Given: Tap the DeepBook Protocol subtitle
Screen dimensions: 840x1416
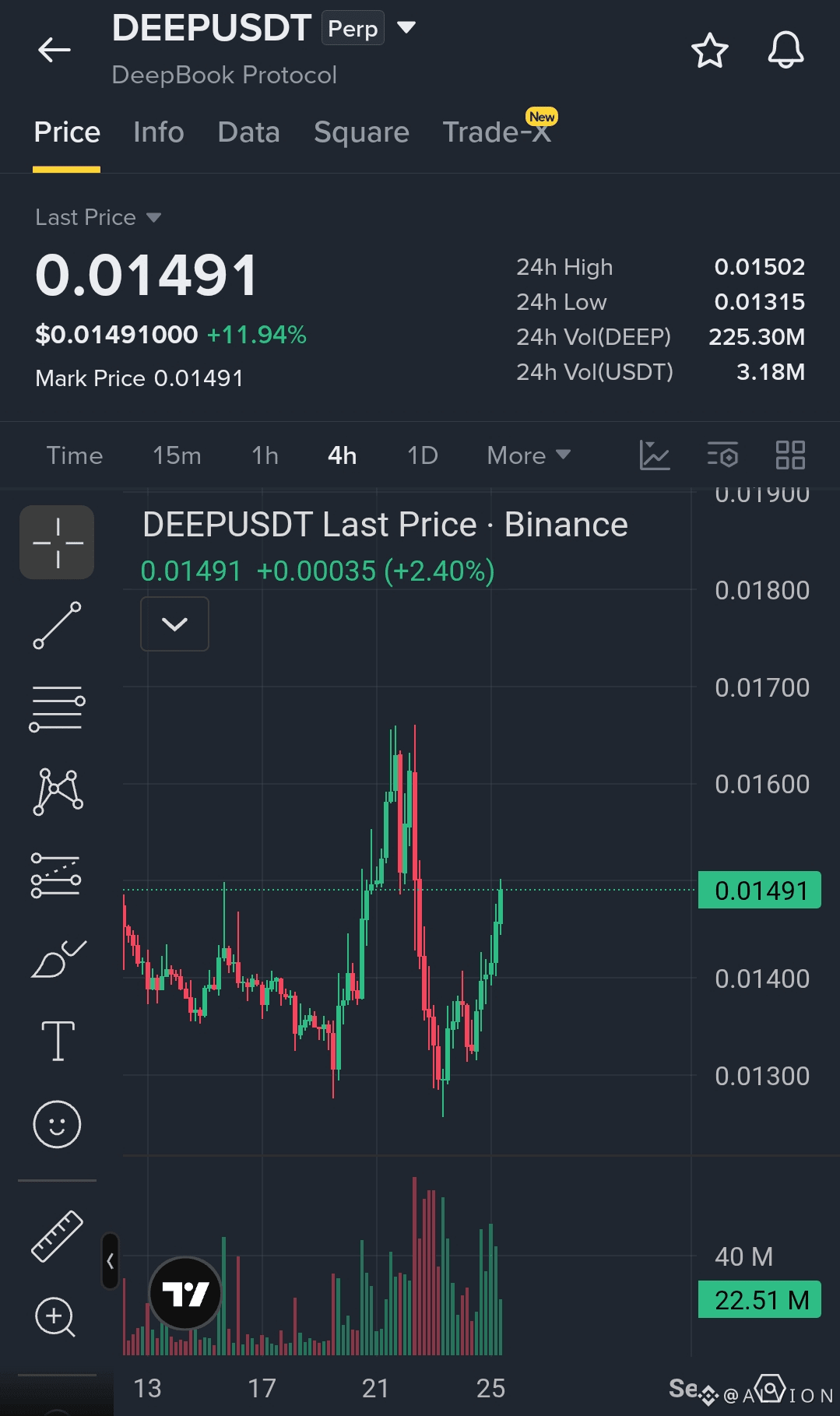Looking at the screenshot, I should (224, 75).
